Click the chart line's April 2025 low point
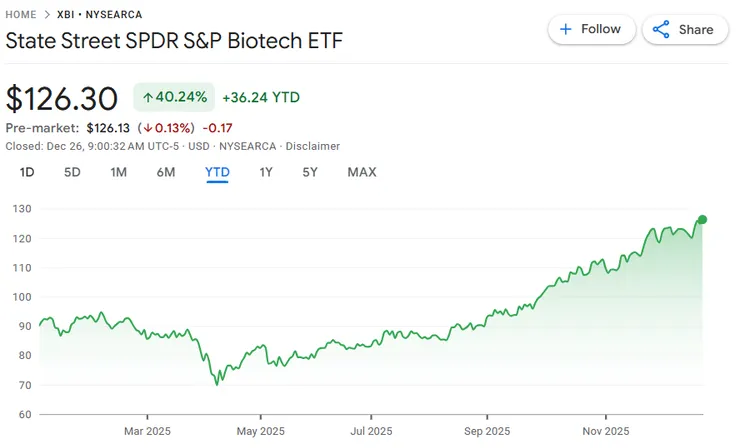Viewport: 740px width, 448px height. [x=217, y=383]
